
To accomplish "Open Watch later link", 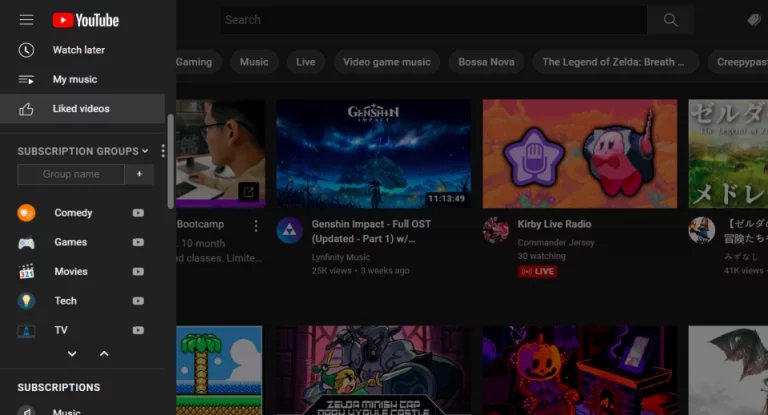I will (x=79, y=50).
